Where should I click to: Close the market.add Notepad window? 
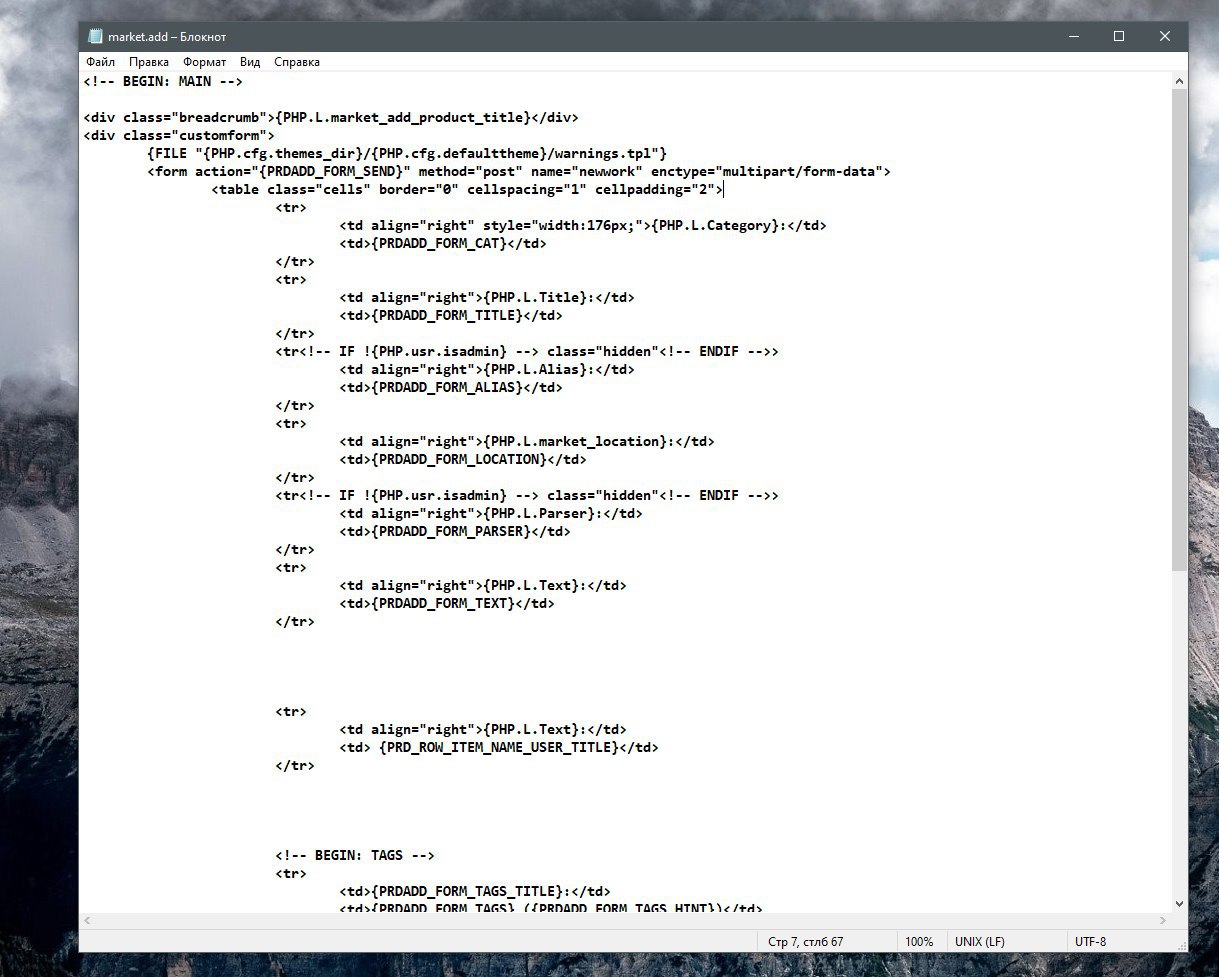pos(1165,36)
